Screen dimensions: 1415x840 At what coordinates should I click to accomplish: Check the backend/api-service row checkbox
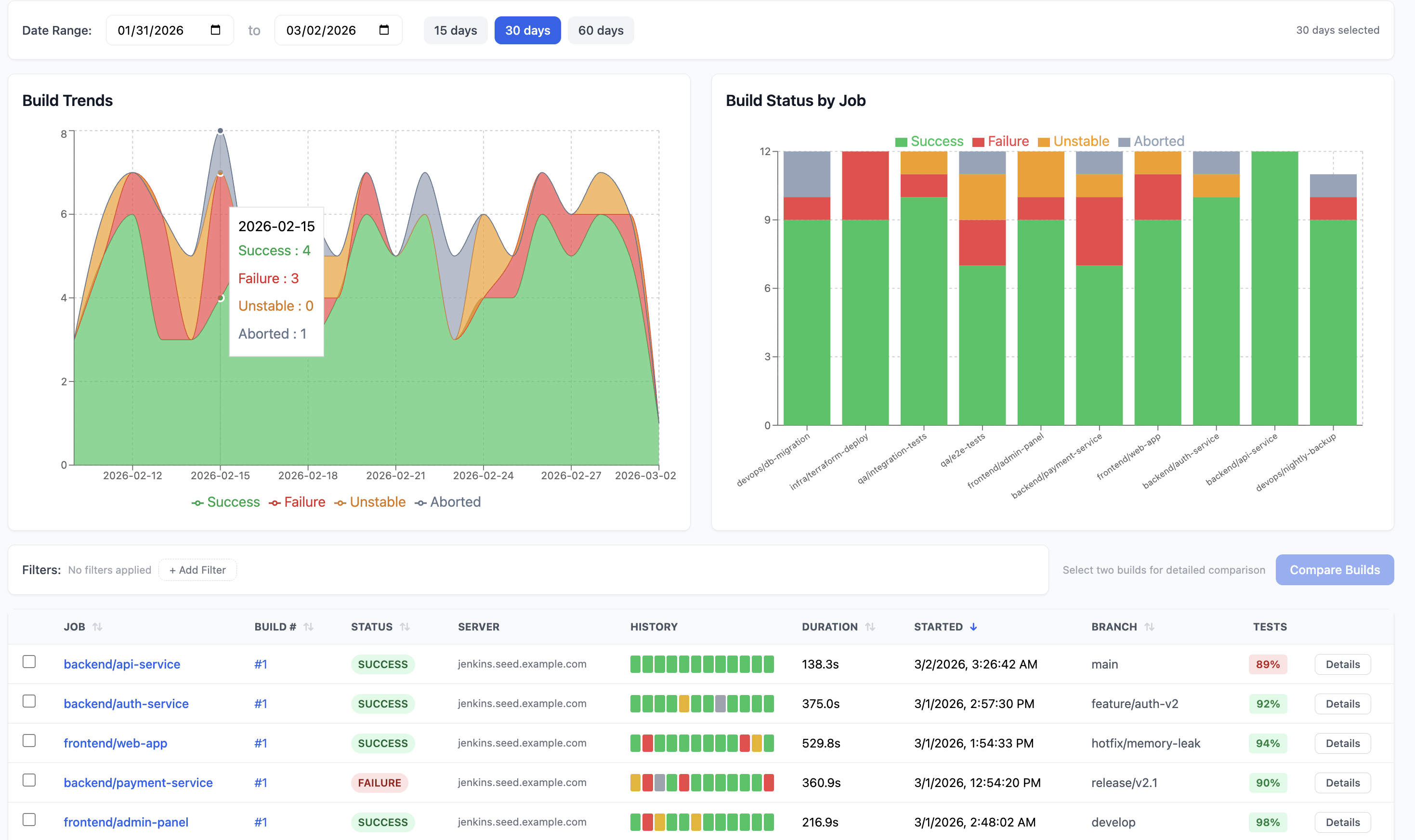pyautogui.click(x=29, y=661)
